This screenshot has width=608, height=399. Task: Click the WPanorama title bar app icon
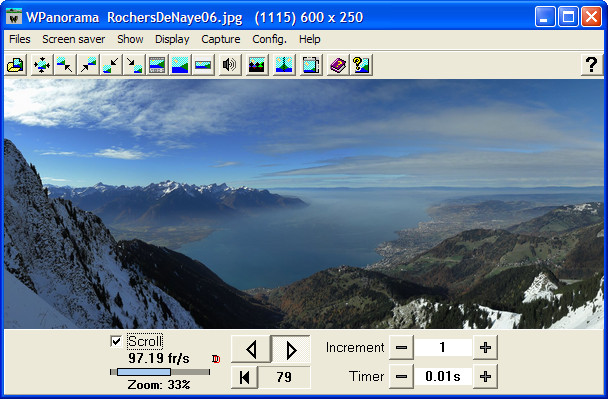click(x=14, y=16)
